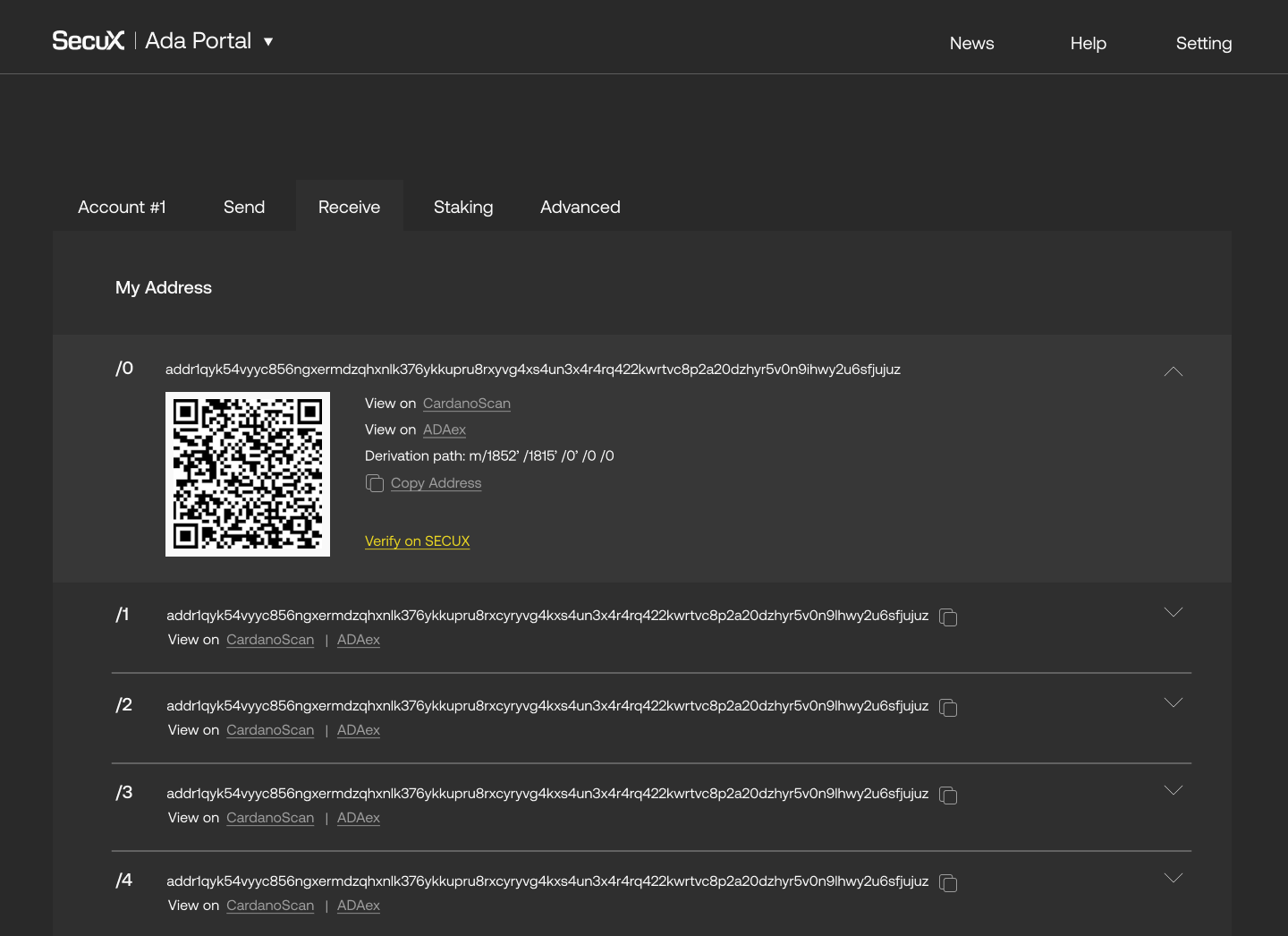View /0 address on ADAex
The width and height of the screenshot is (1288, 936).
click(x=445, y=430)
